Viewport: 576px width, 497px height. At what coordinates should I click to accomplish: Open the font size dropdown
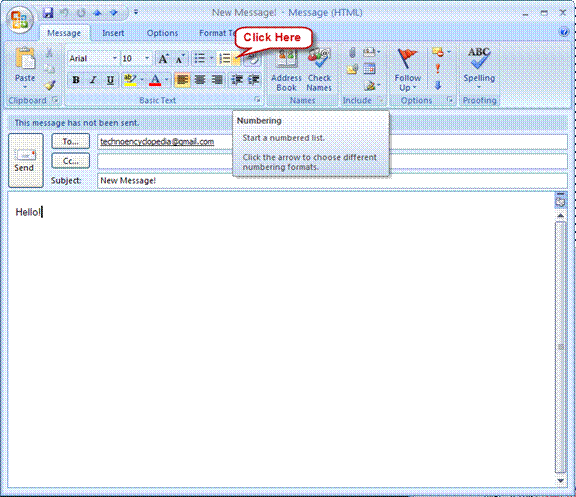coord(147,58)
